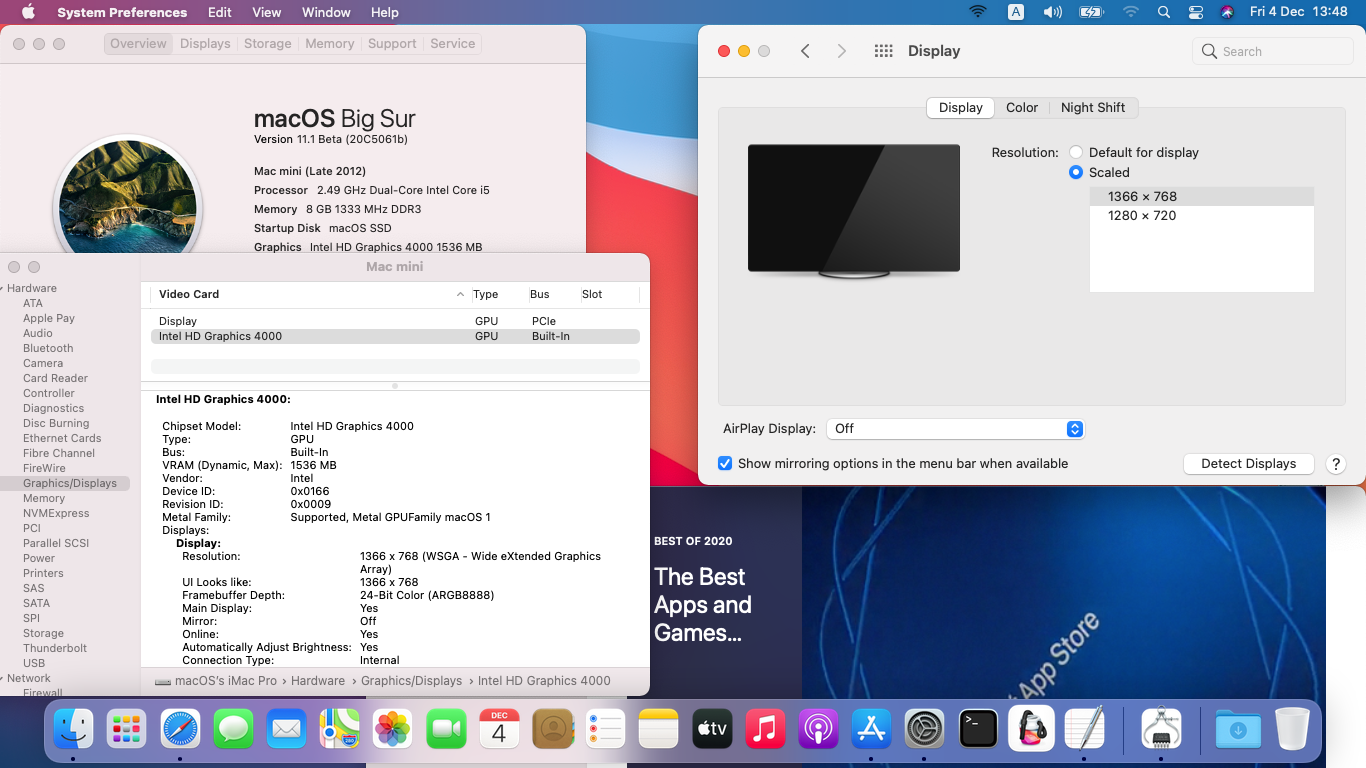The image size is (1366, 768).
Task: Switch to the Color tab in Display preferences
Action: tap(1022, 107)
